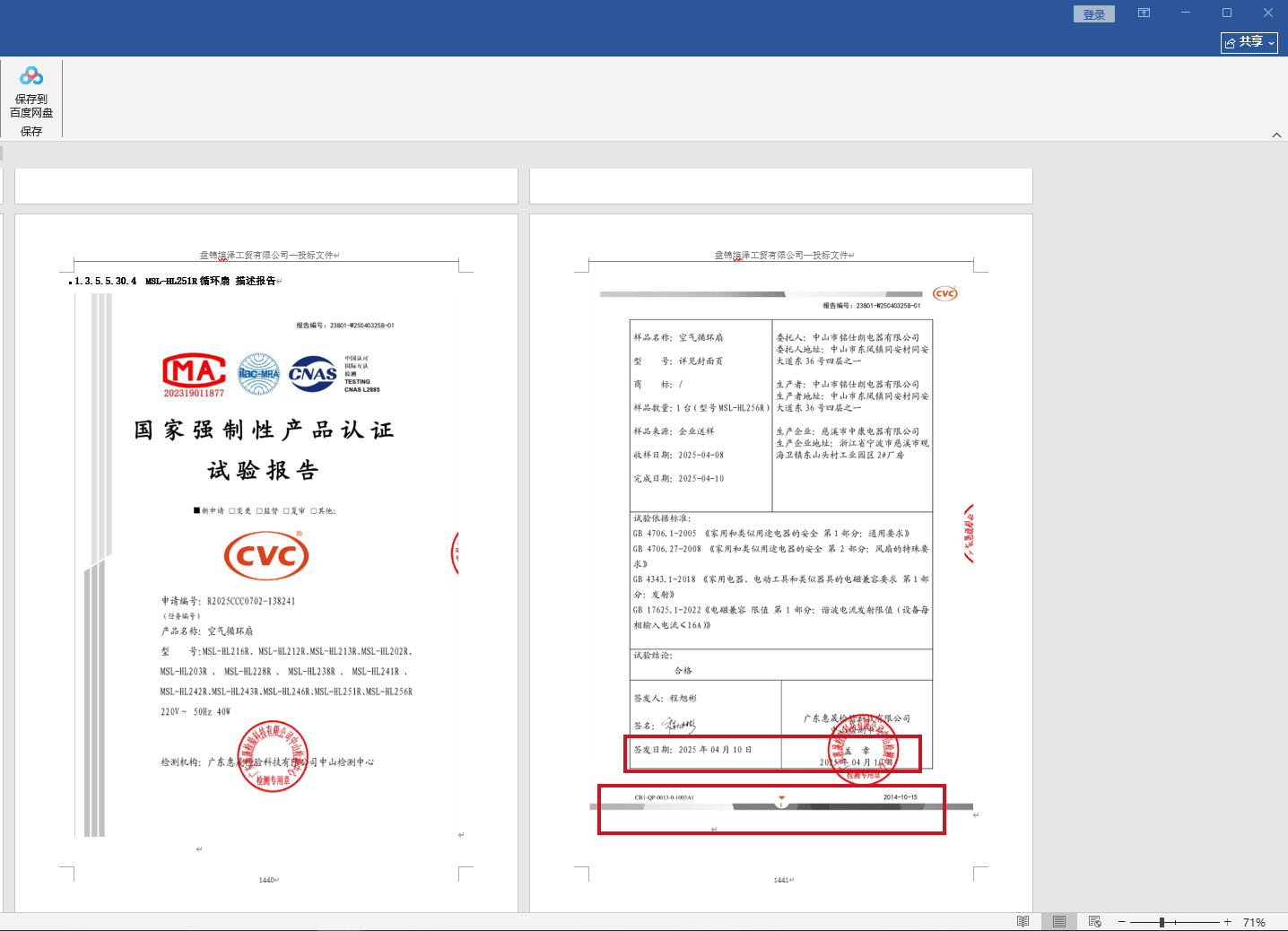1288x931 pixels.
Task: Click the 'GB 4706.1-2005' standard line
Action: 771,534
